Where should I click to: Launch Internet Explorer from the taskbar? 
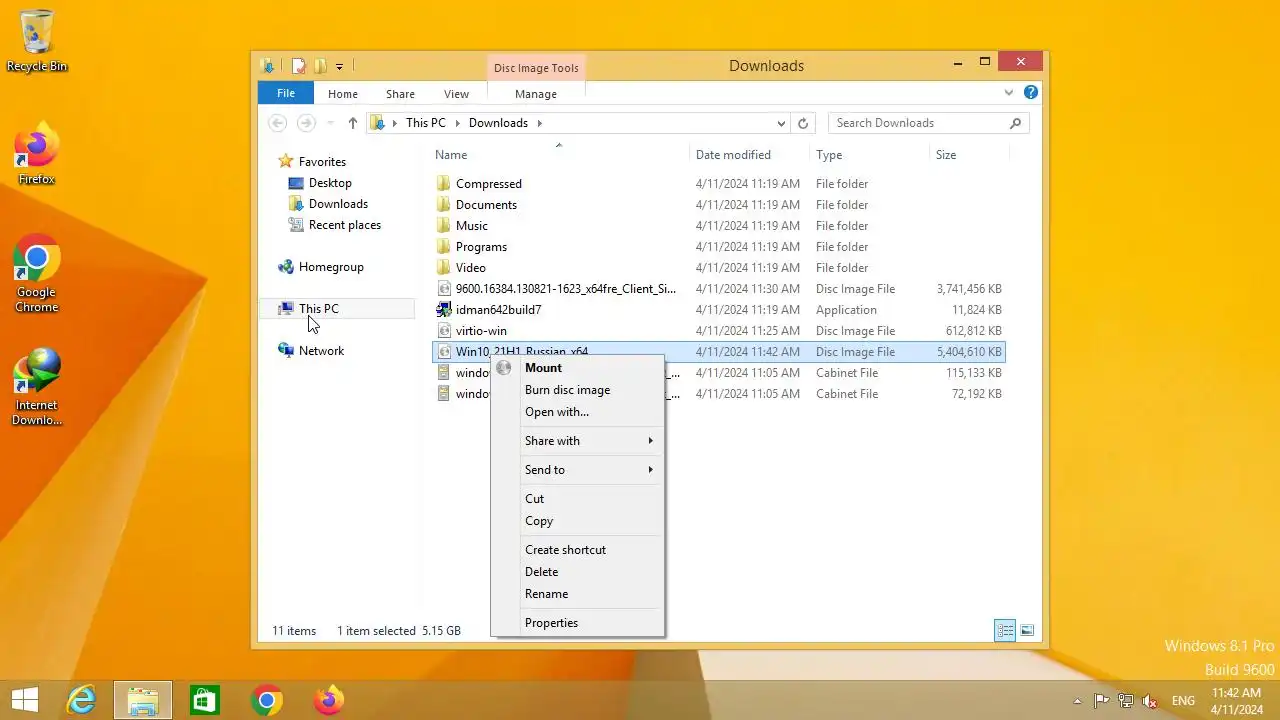(81, 700)
